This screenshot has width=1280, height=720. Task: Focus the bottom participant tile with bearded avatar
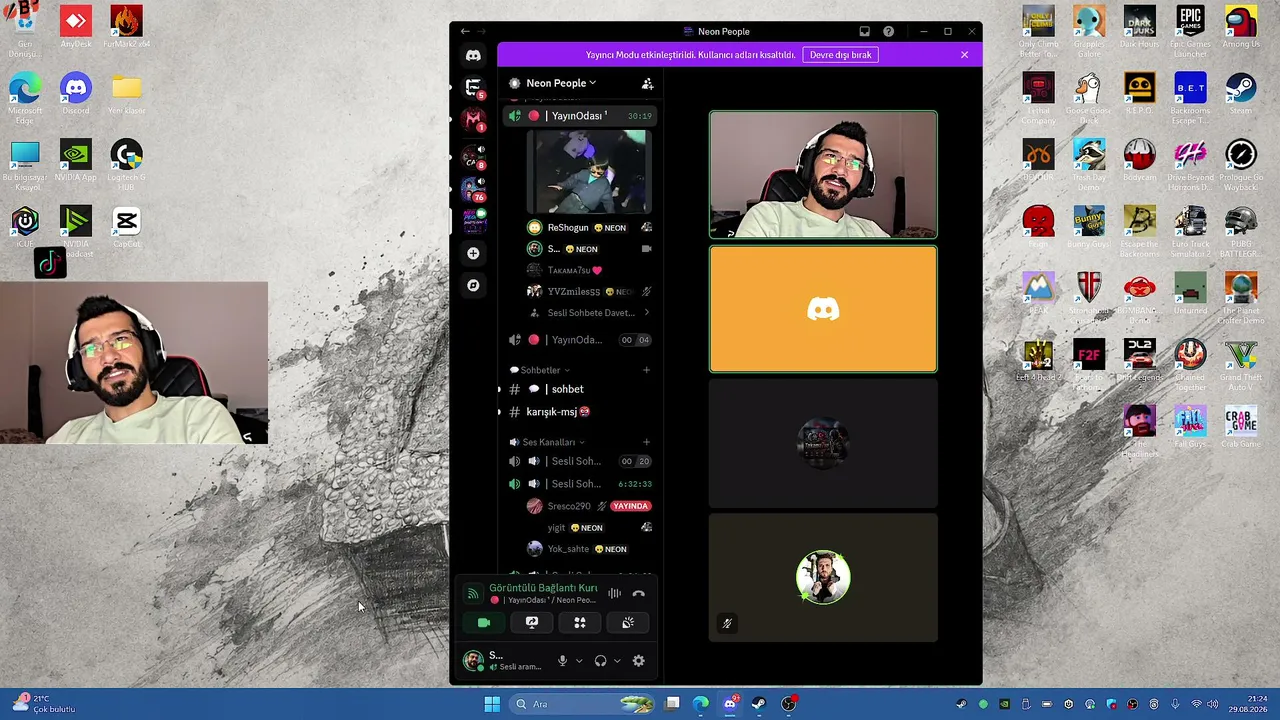coord(823,577)
